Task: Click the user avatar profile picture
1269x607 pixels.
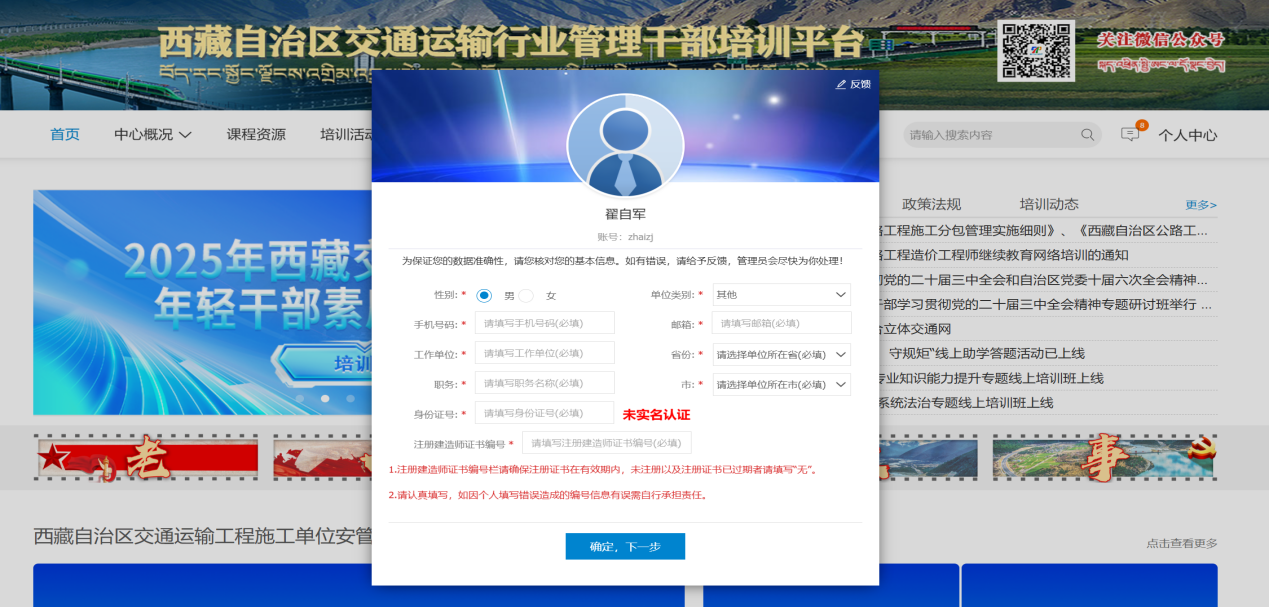Action: click(625, 146)
